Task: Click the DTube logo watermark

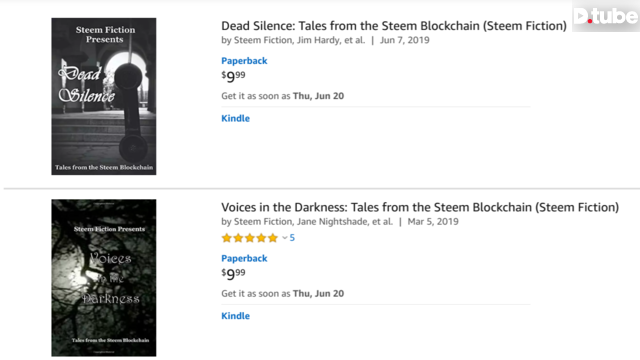Action: pos(606,16)
